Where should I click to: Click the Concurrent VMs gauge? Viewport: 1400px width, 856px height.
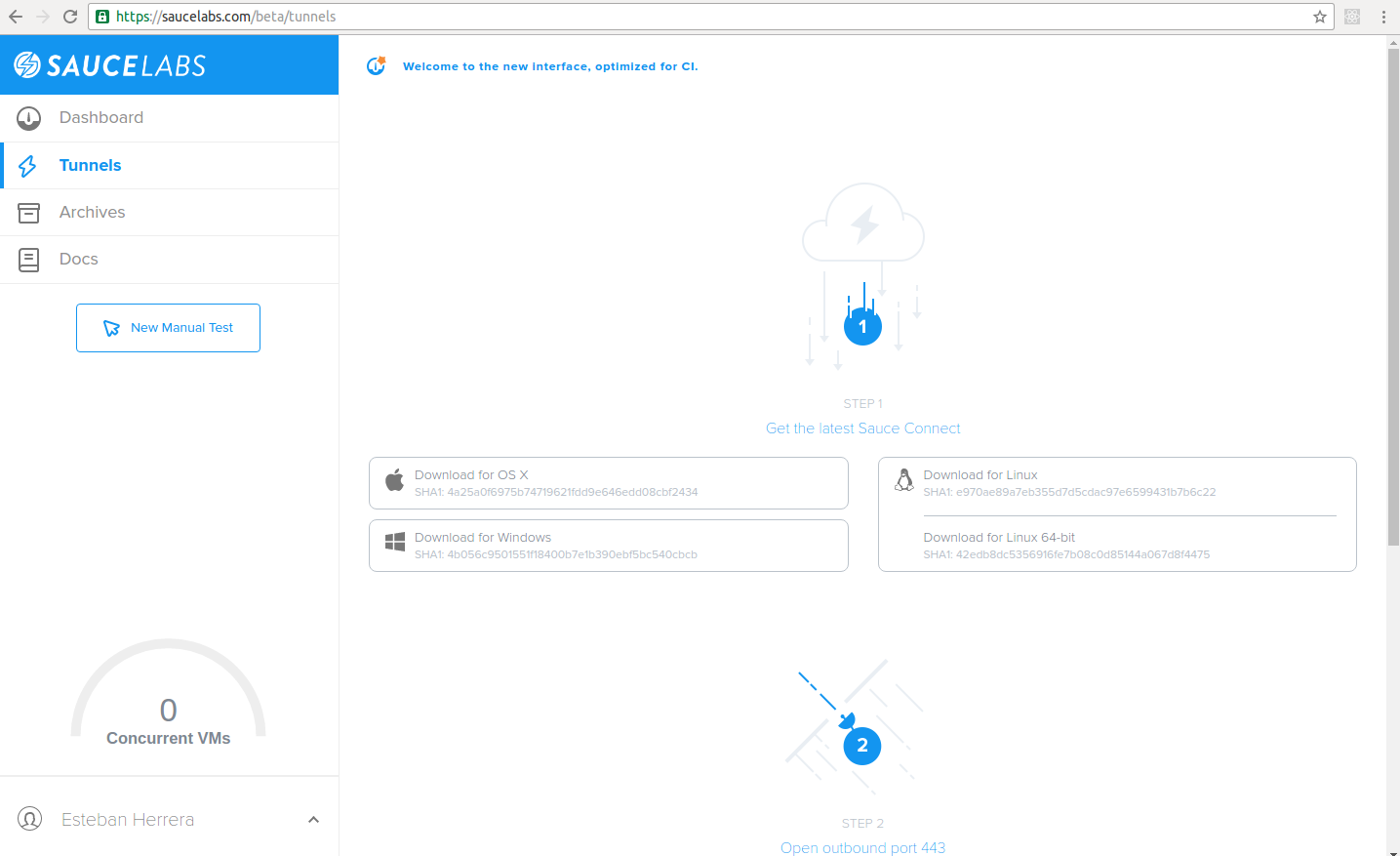pyautogui.click(x=169, y=694)
